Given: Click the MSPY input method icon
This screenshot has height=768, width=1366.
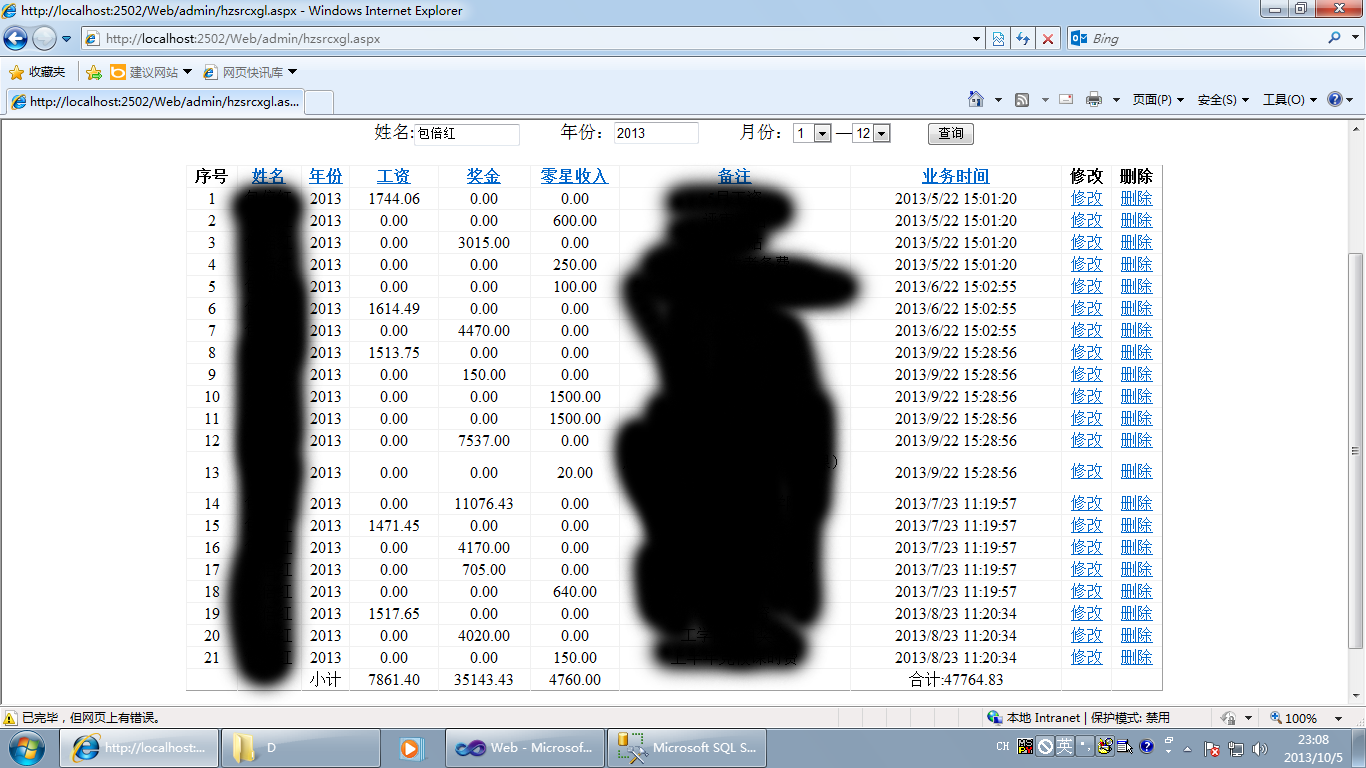Looking at the screenshot, I should coord(1025,747).
